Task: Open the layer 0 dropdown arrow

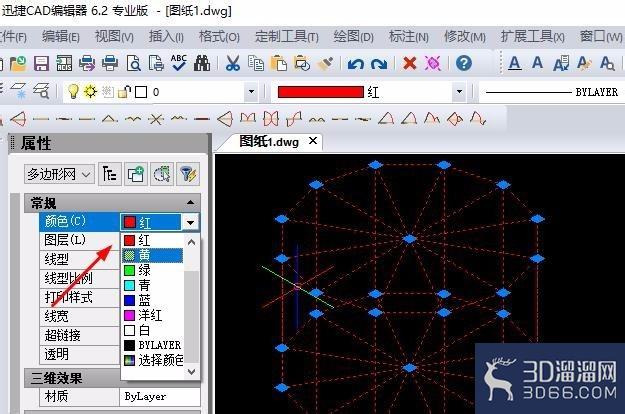Action: click(x=251, y=92)
